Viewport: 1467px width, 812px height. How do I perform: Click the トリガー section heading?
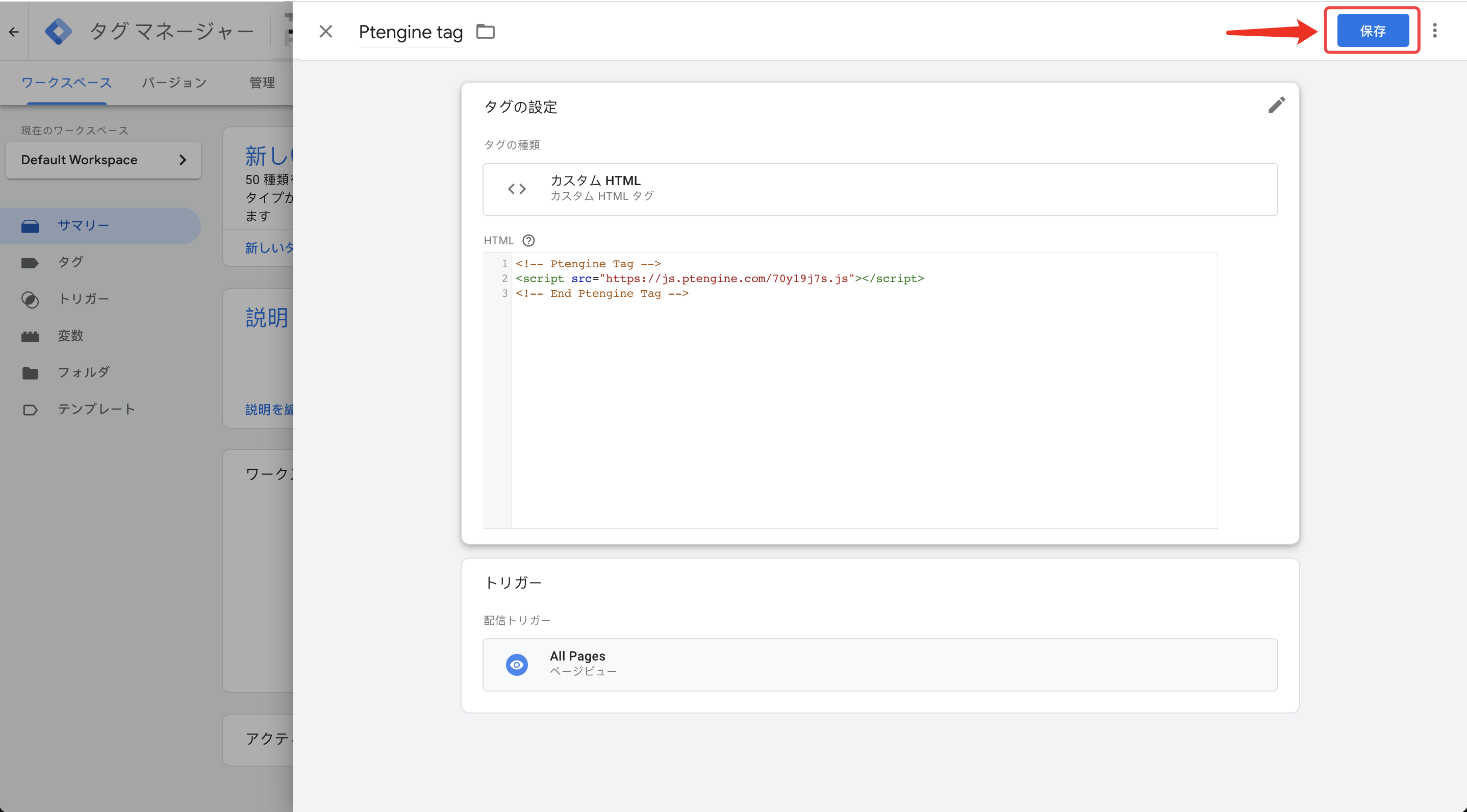point(513,582)
